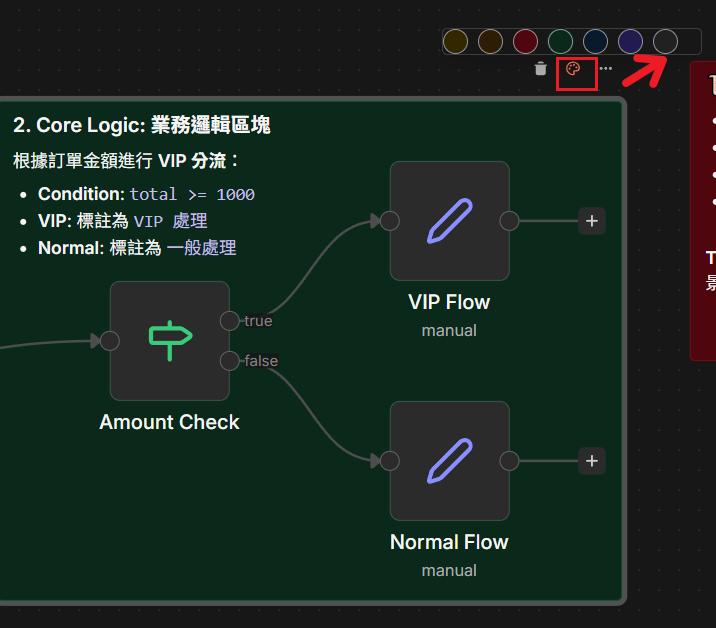Select the yellow sticky note color
The height and width of the screenshot is (628, 716).
455,41
